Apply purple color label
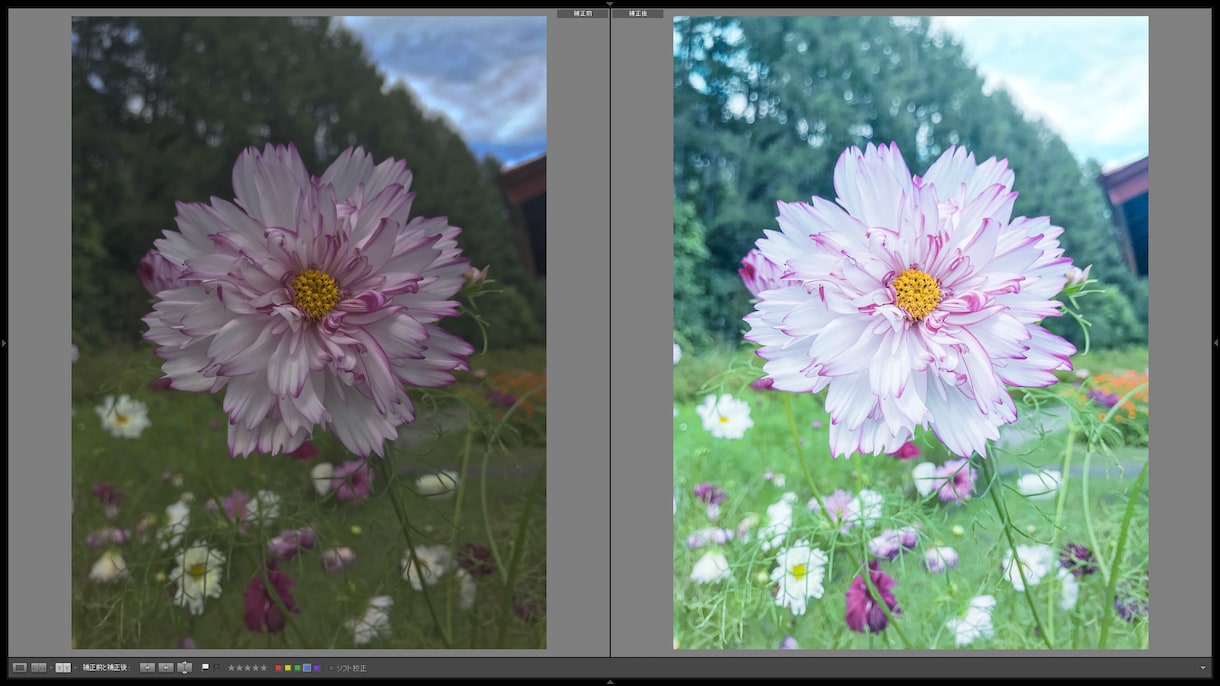The height and width of the screenshot is (686, 1220). (x=317, y=668)
